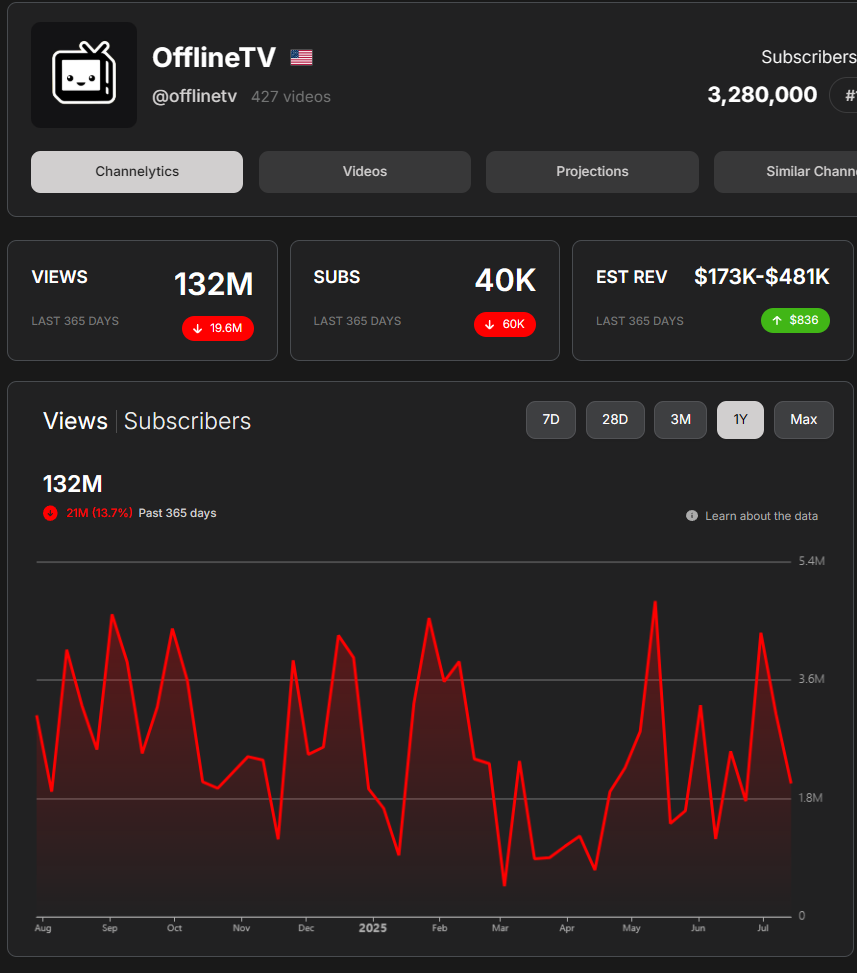The width and height of the screenshot is (857, 973).
Task: Click the @offlinetv handle
Action: coord(195,96)
